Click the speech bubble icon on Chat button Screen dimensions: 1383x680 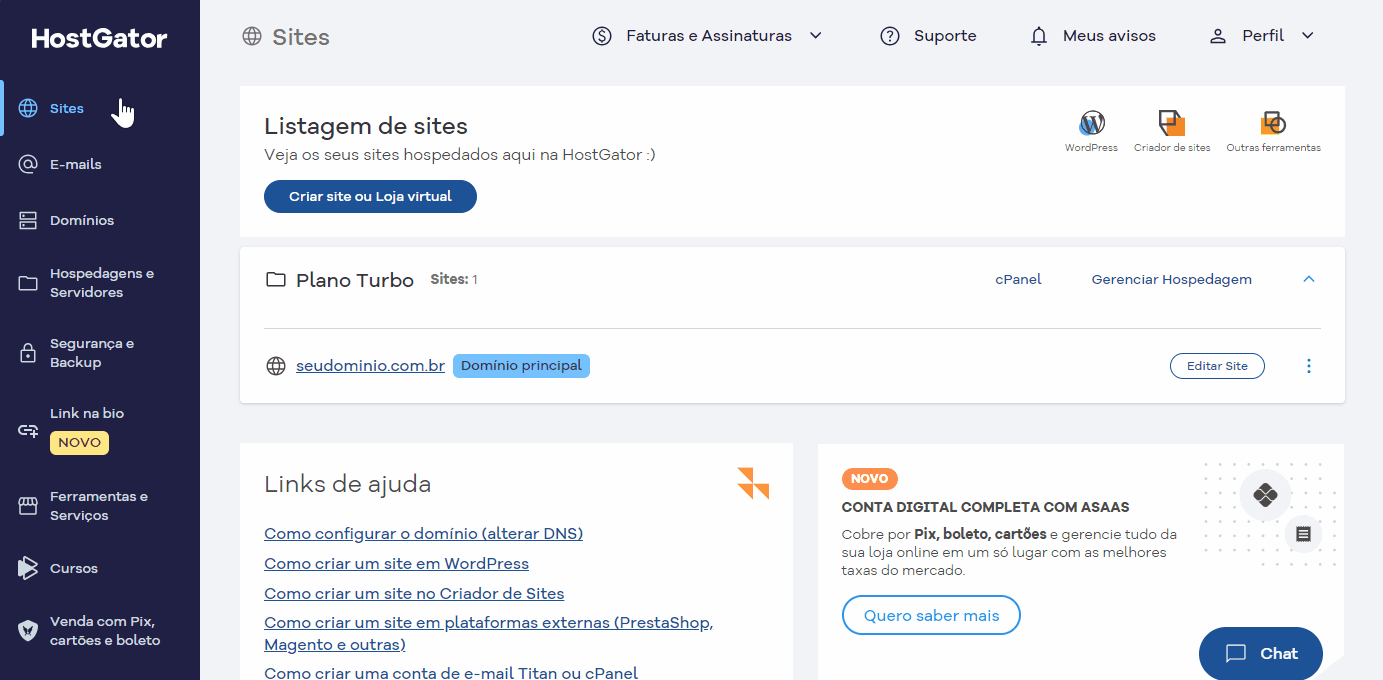pos(1236,654)
